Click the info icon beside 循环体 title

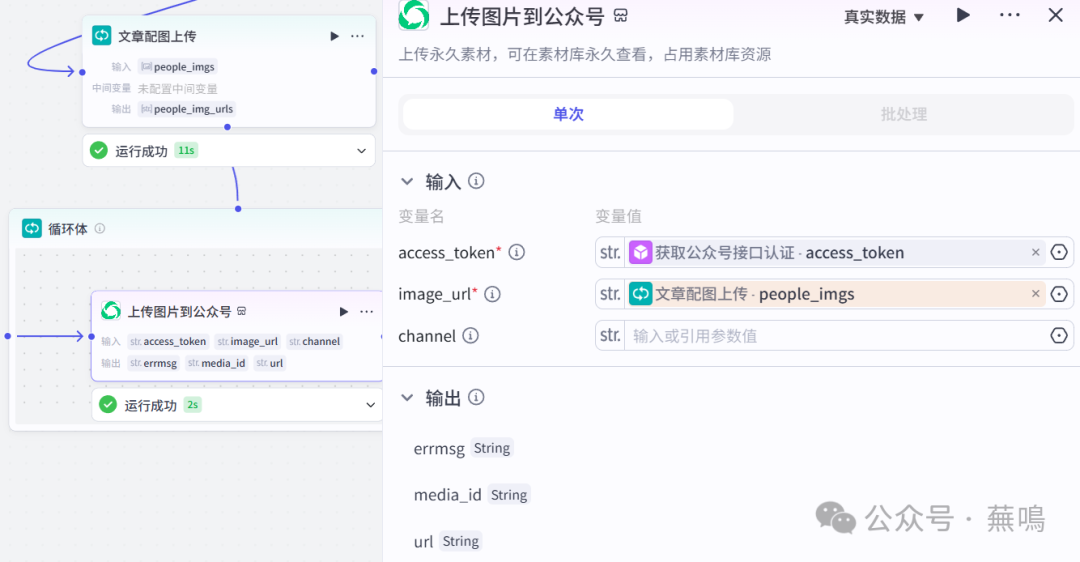click(x=100, y=229)
